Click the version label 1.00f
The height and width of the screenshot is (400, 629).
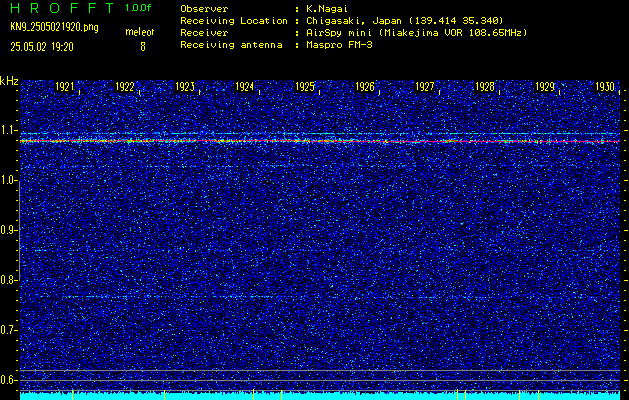[138, 8]
